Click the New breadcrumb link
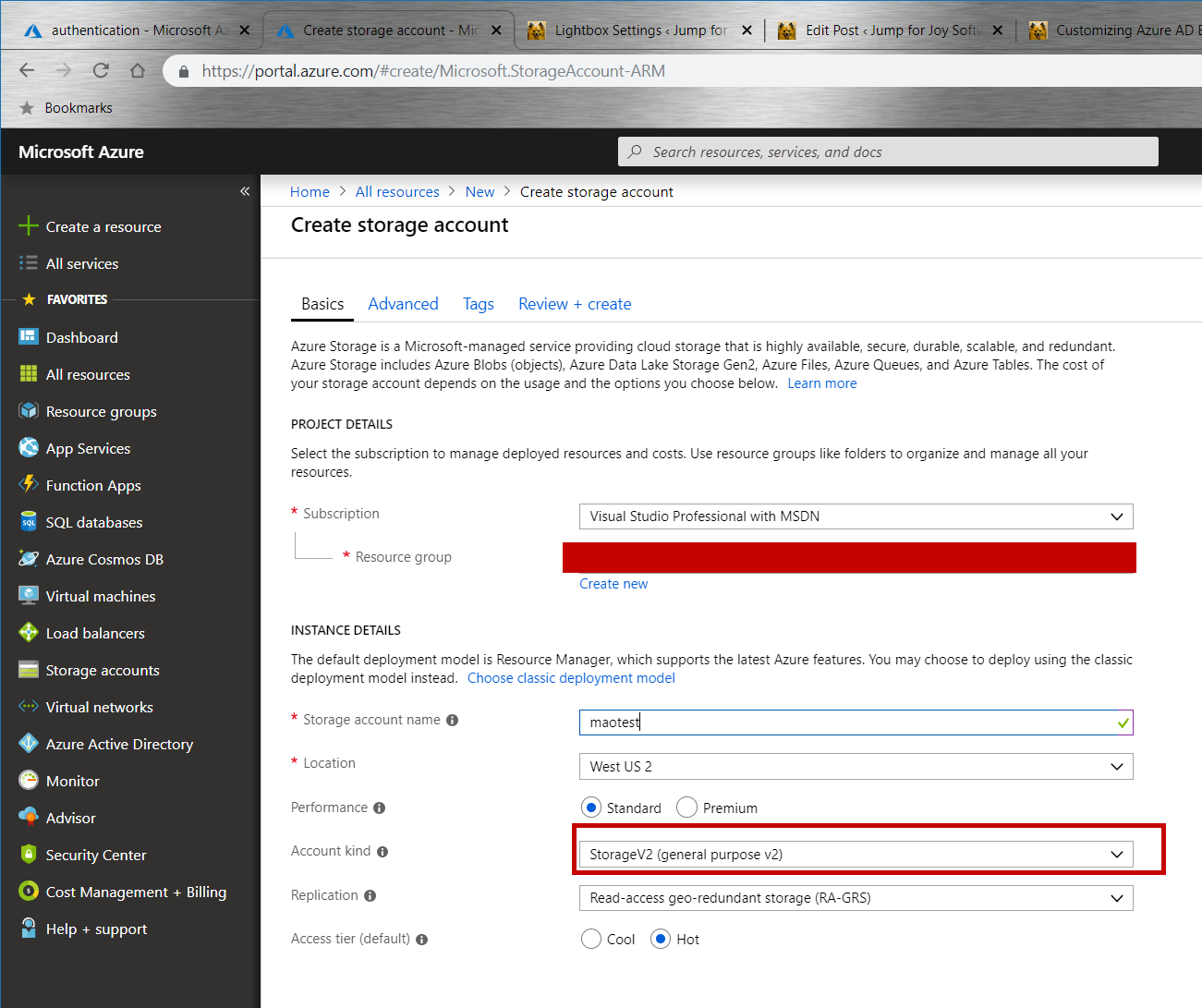 tap(480, 191)
